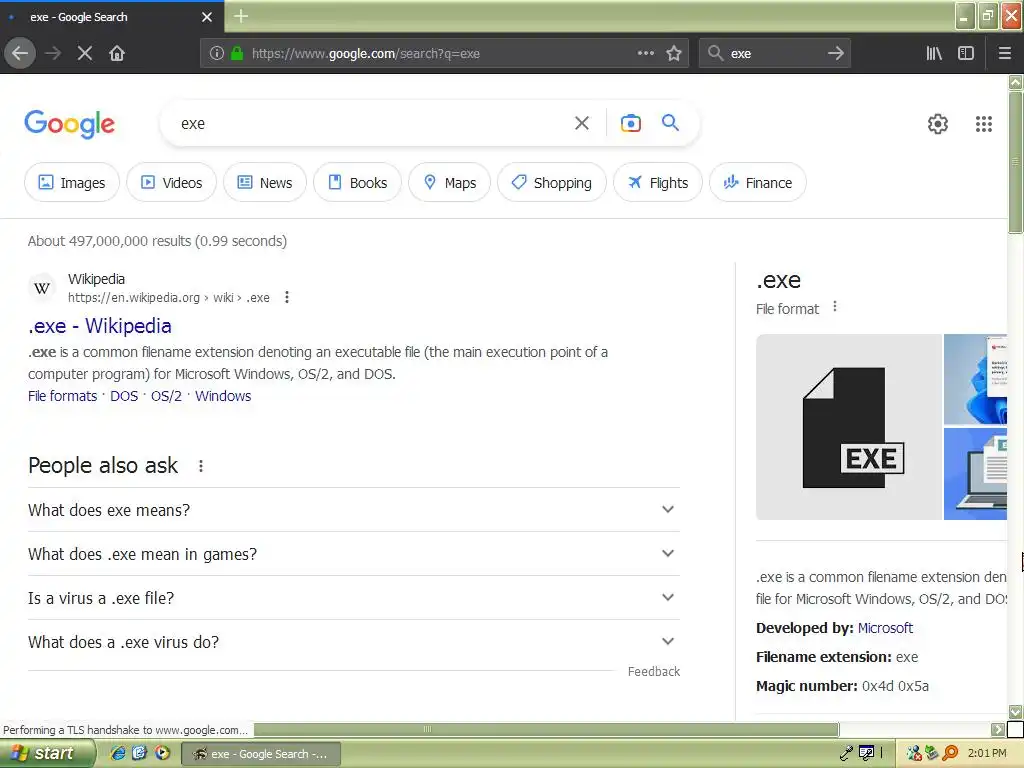Expand "What does a .exe virus do?"
Image resolution: width=1024 pixels, height=768 pixels.
tap(353, 642)
